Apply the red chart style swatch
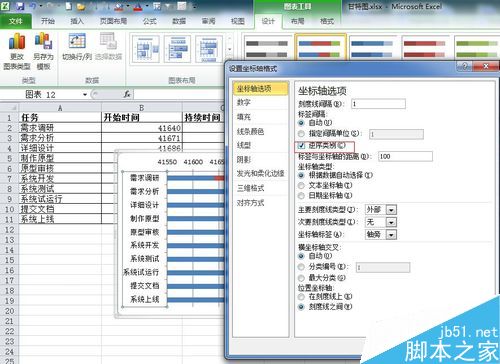This screenshot has height=364, width=500. pyautogui.click(x=425, y=49)
